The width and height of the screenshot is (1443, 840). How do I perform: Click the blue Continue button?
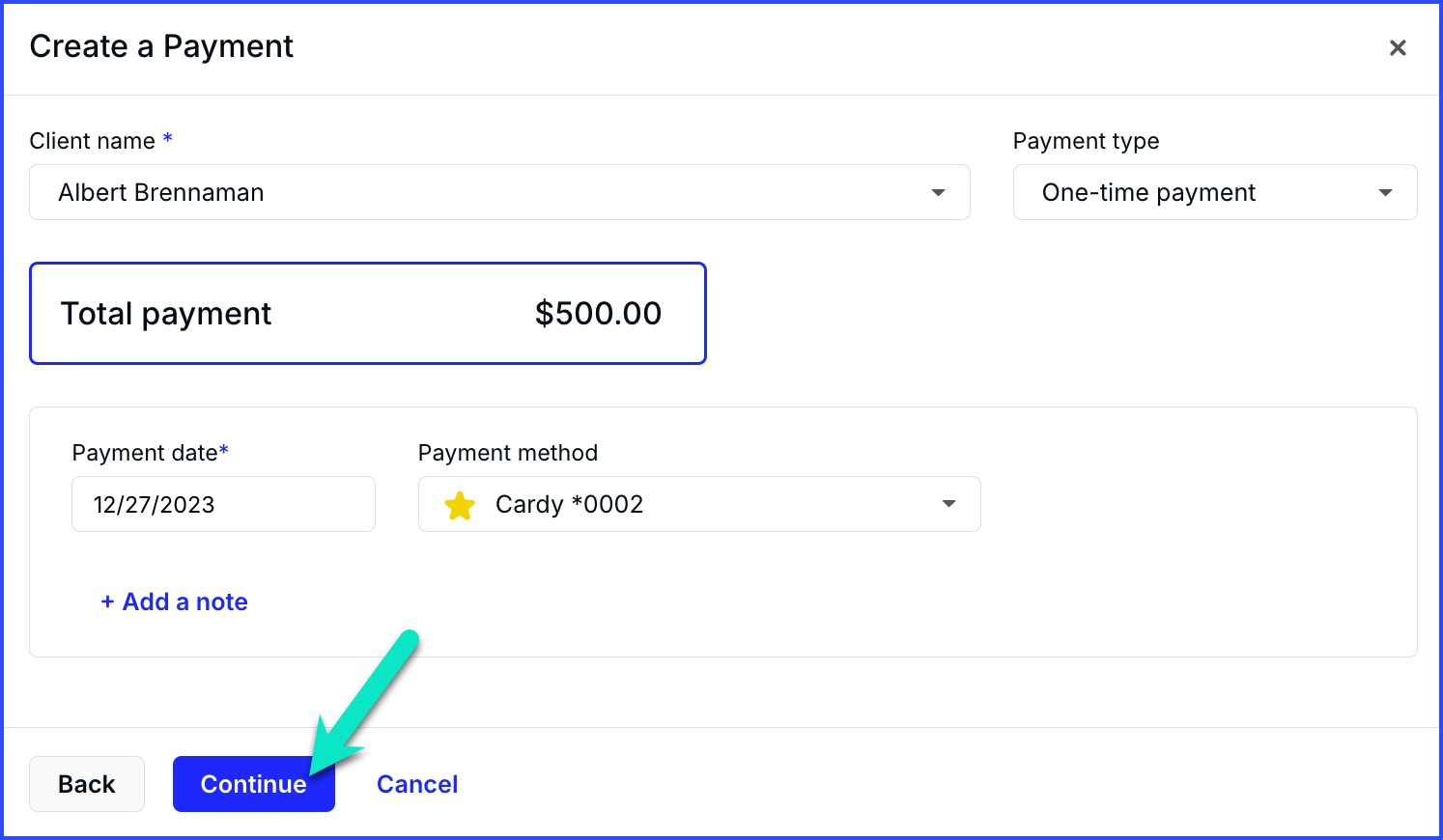(x=254, y=784)
